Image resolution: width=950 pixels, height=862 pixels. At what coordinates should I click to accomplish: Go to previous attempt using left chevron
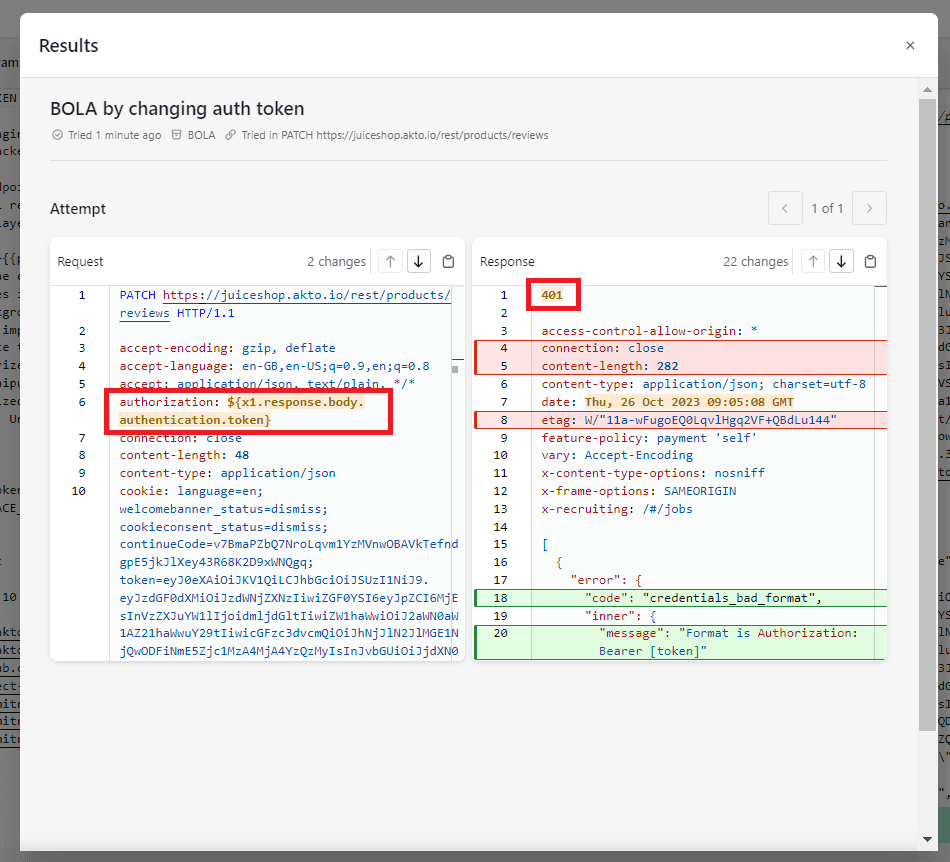(x=785, y=208)
